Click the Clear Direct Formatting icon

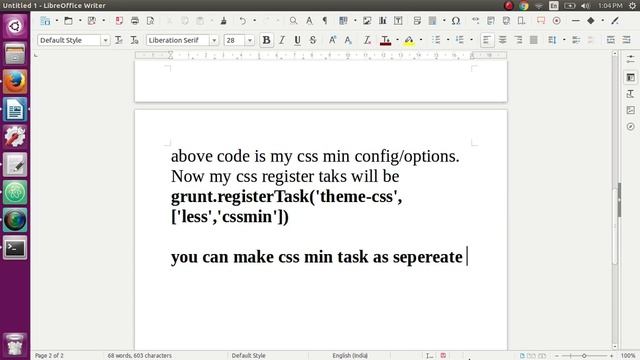tap(367, 40)
